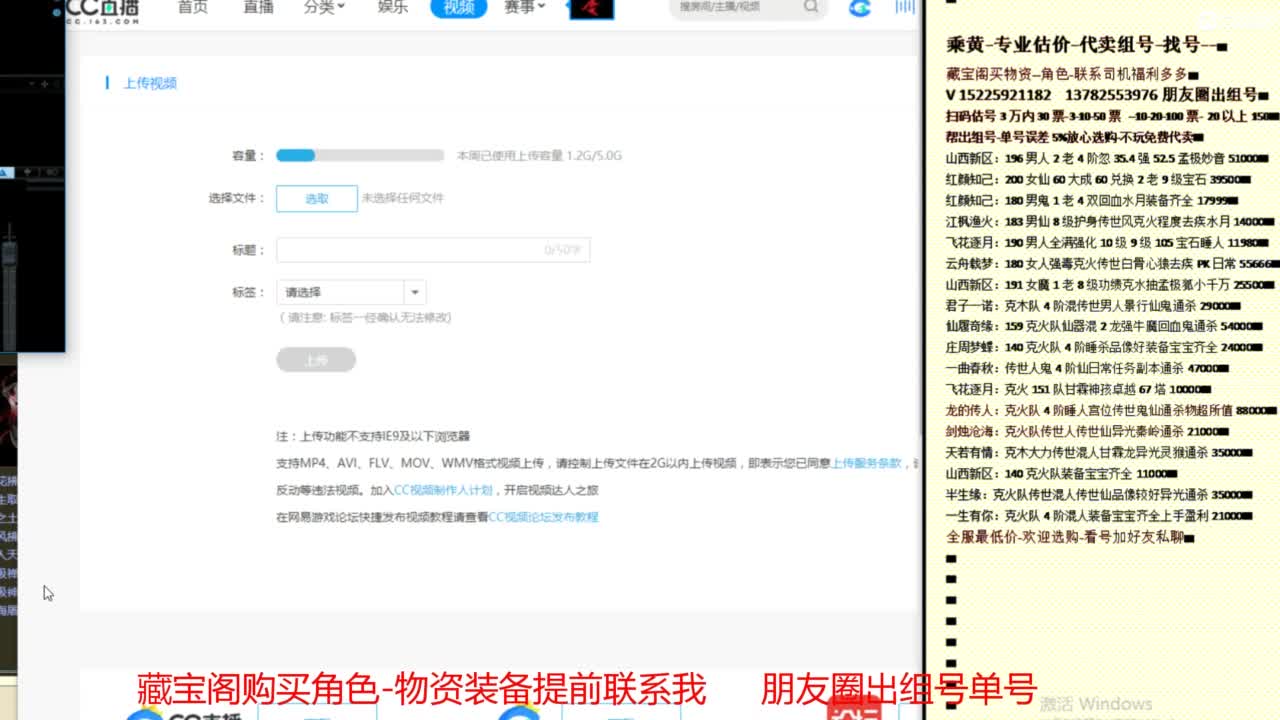1280x720 pixels.
Task: Click the CC直播 site logo
Action: 103,10
